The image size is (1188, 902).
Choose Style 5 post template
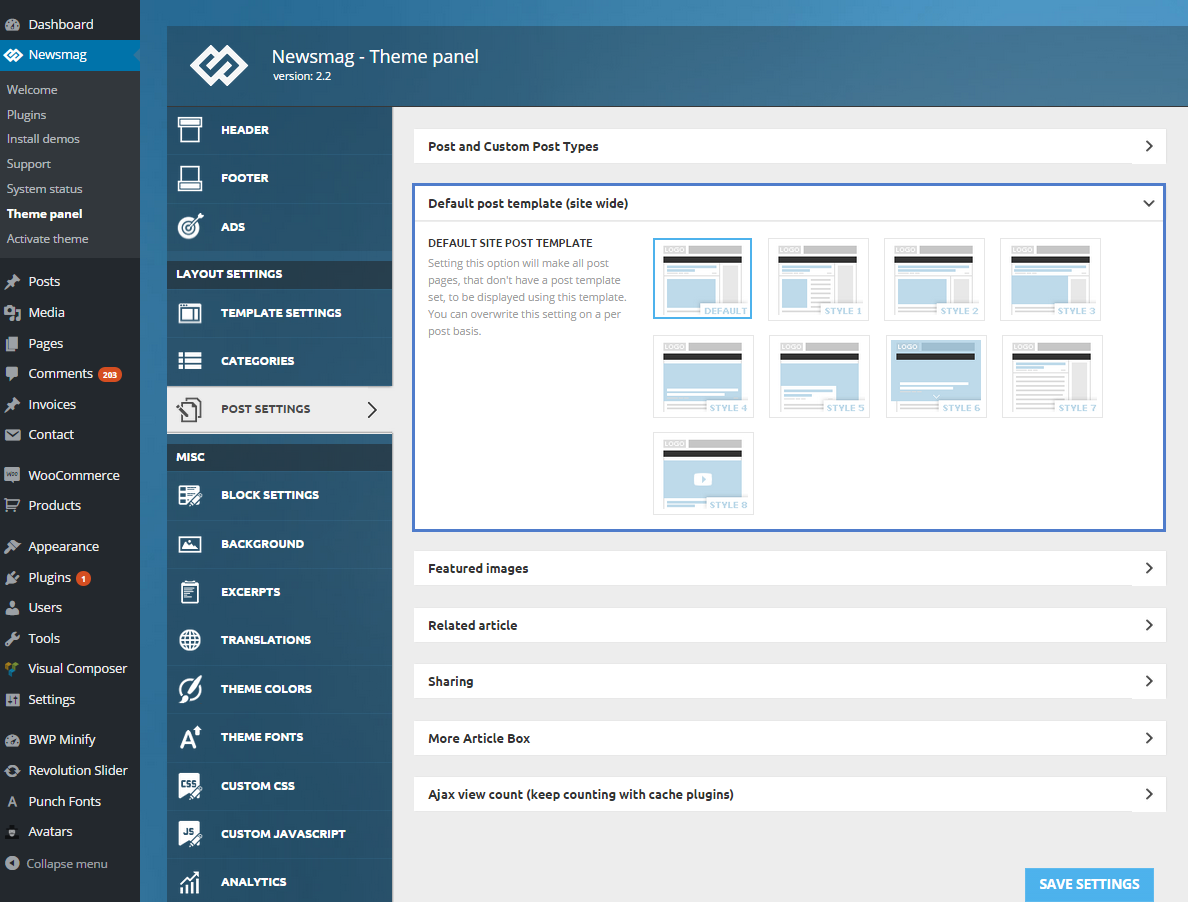[x=819, y=376]
